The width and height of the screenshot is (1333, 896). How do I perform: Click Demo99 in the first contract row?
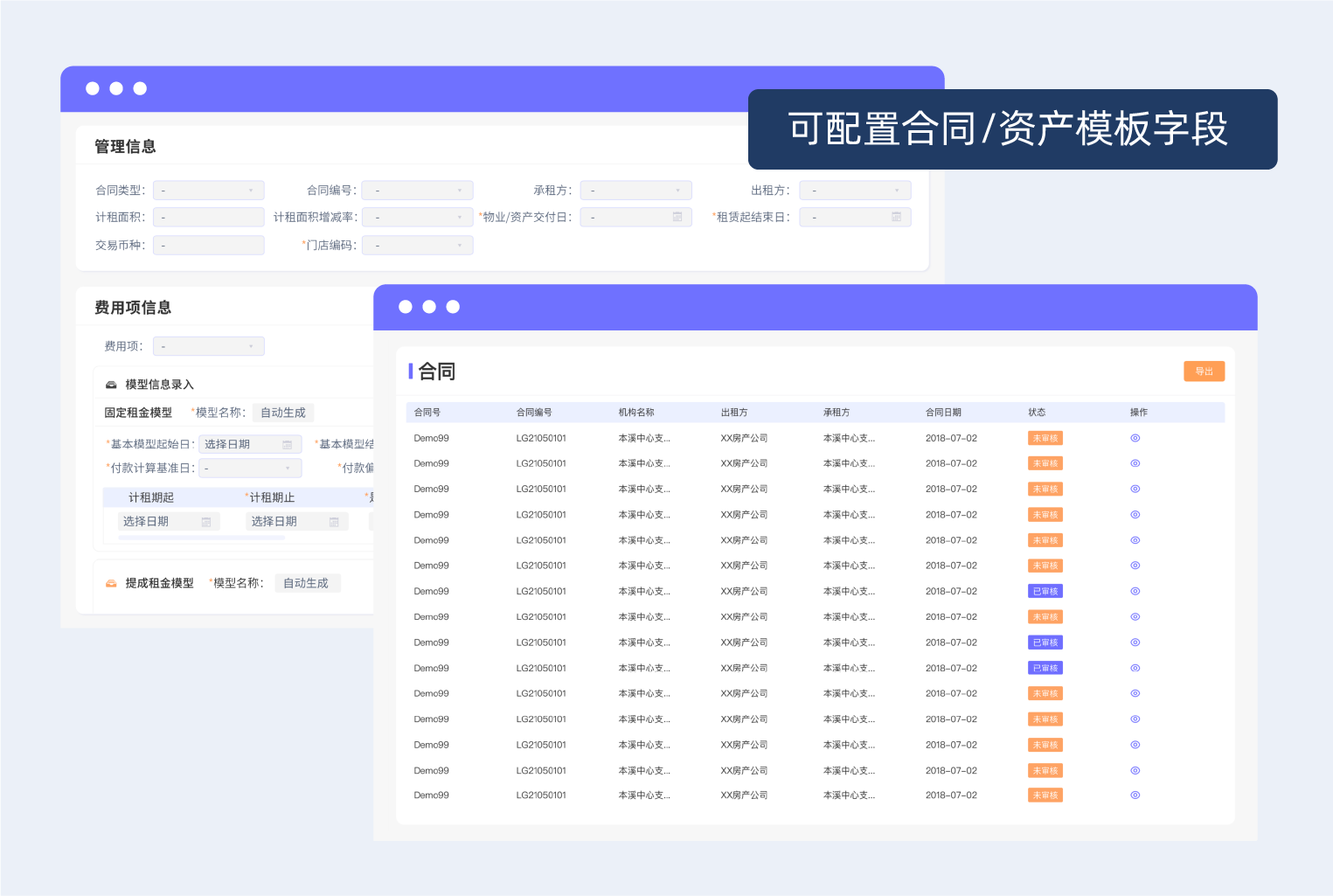point(432,438)
